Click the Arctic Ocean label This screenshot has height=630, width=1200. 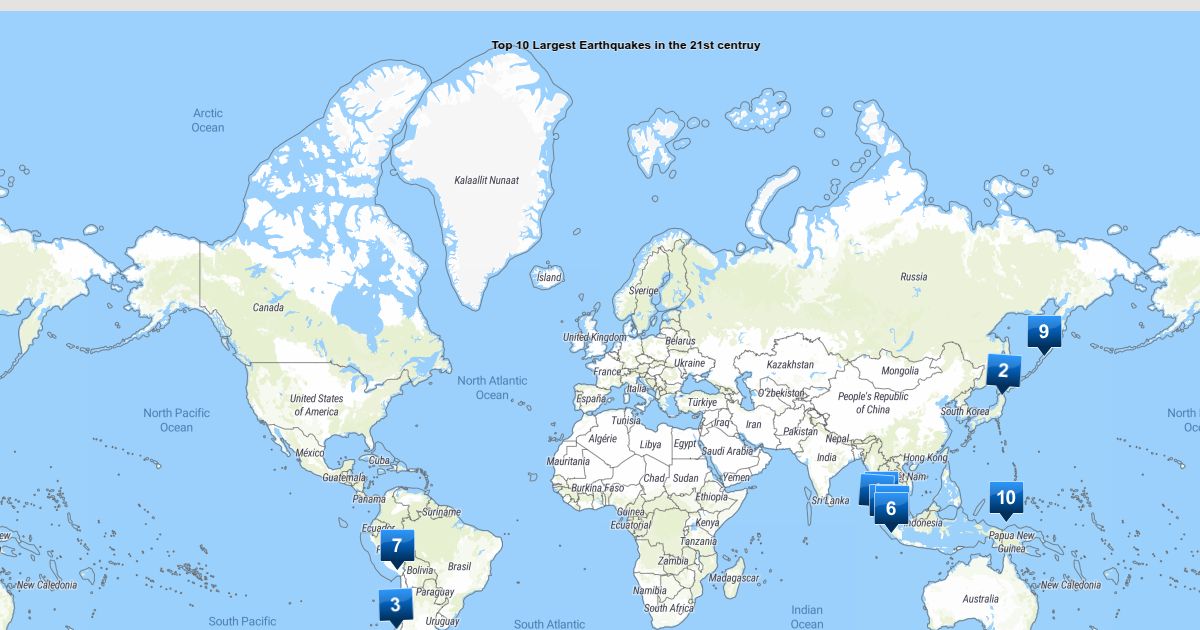[x=208, y=120]
